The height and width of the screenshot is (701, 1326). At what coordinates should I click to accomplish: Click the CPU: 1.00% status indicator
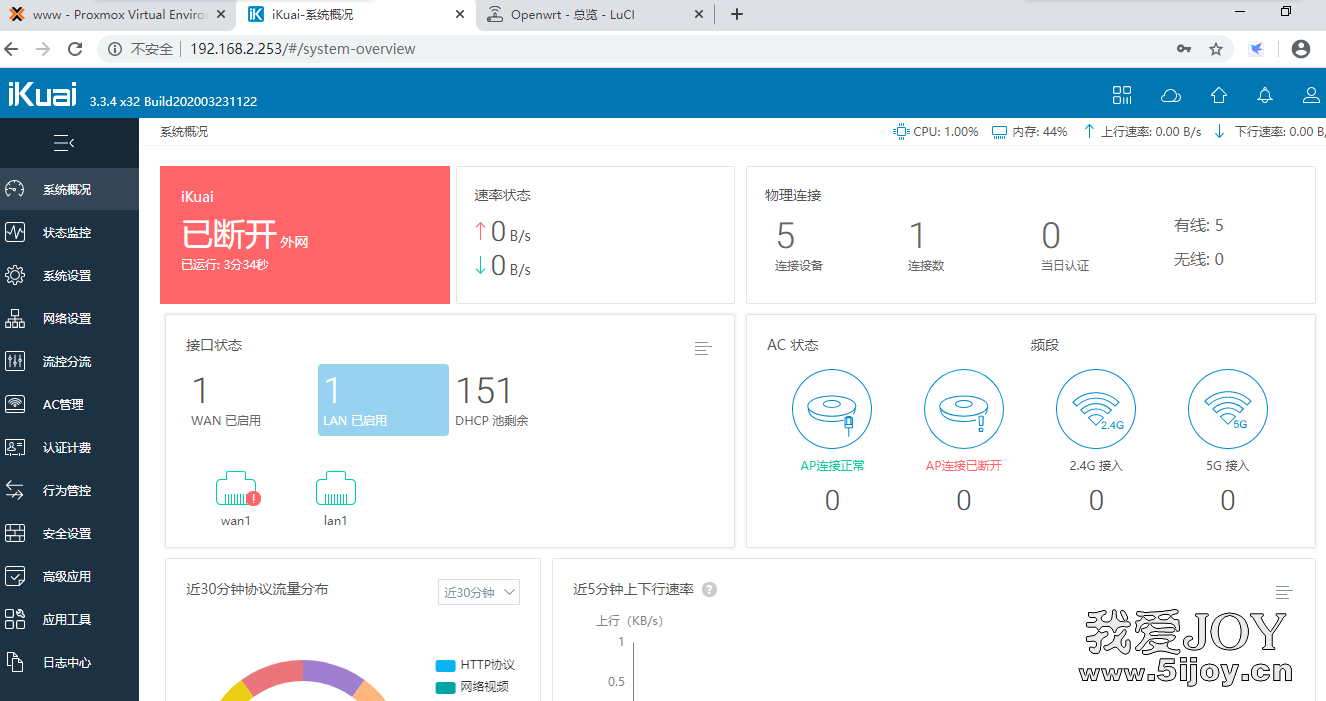[936, 132]
